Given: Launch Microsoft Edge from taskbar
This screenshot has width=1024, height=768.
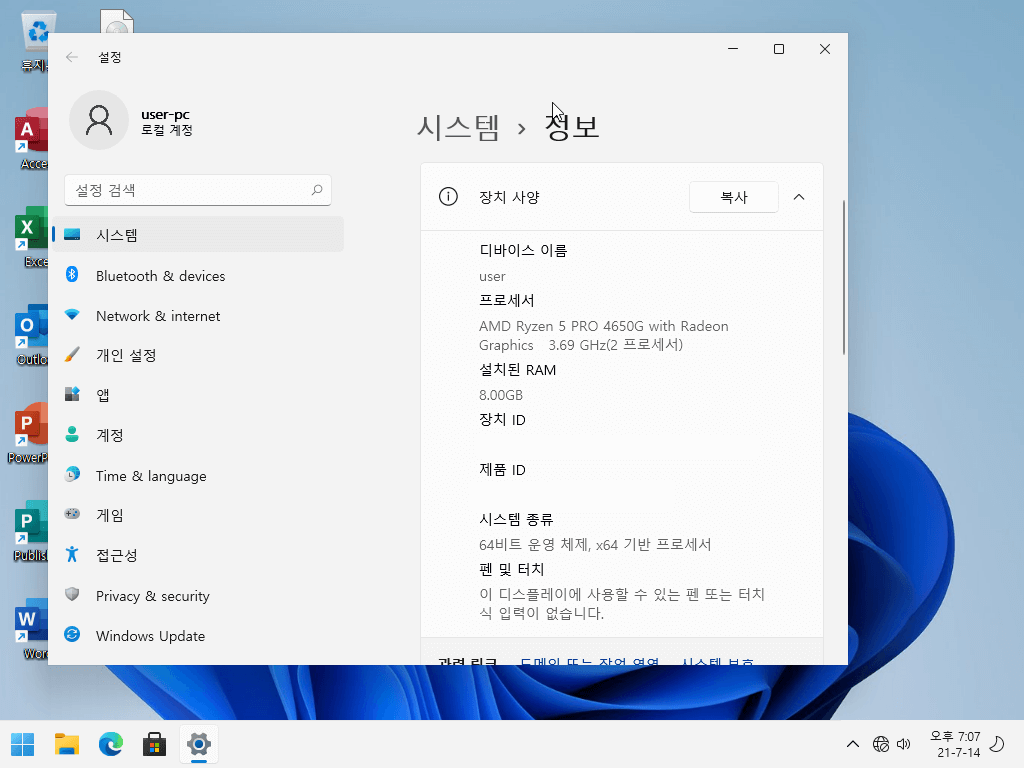Looking at the screenshot, I should point(110,744).
